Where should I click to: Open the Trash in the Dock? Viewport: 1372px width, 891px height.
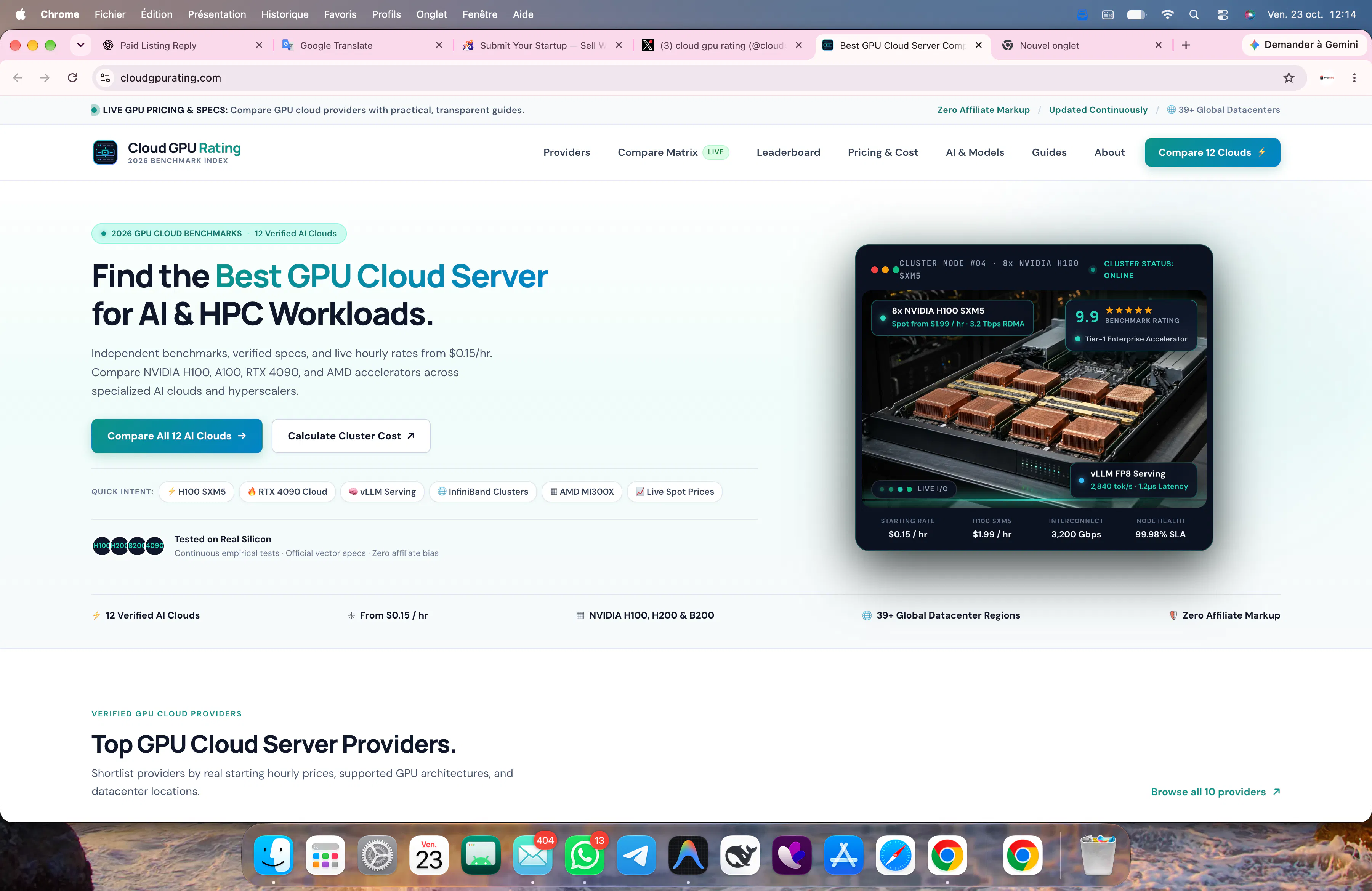coord(1098,855)
